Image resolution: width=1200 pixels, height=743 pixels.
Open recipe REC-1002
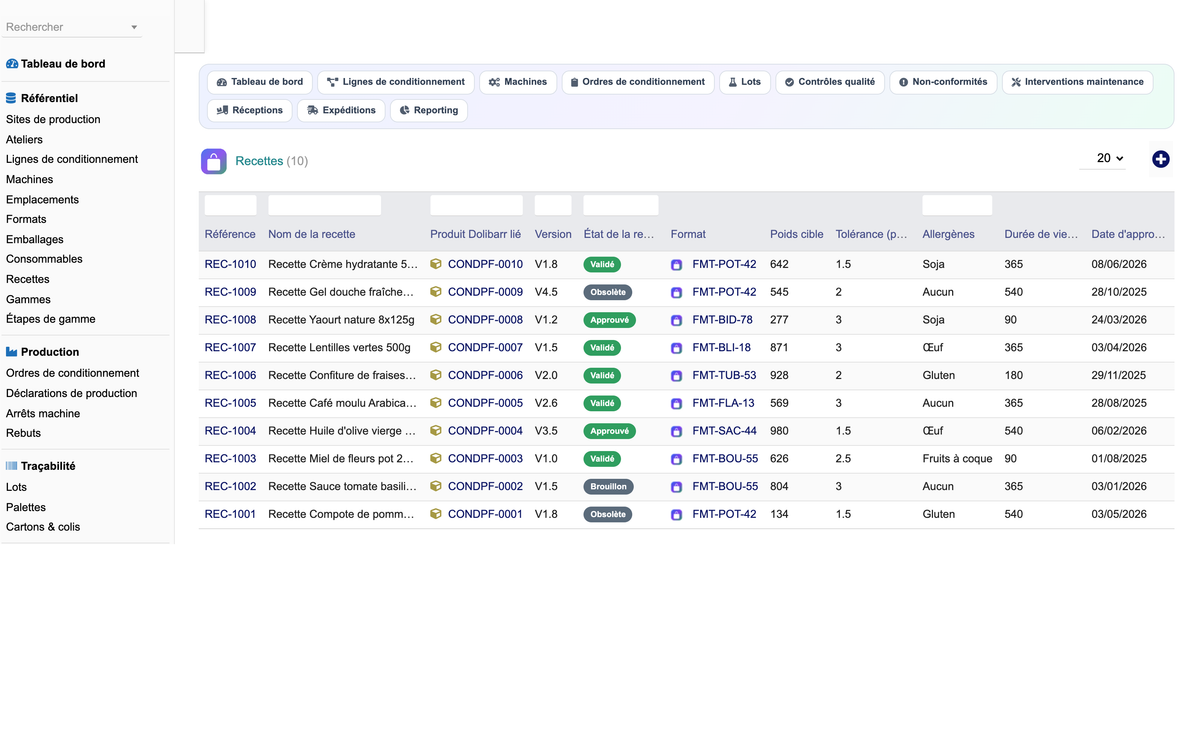coord(230,487)
